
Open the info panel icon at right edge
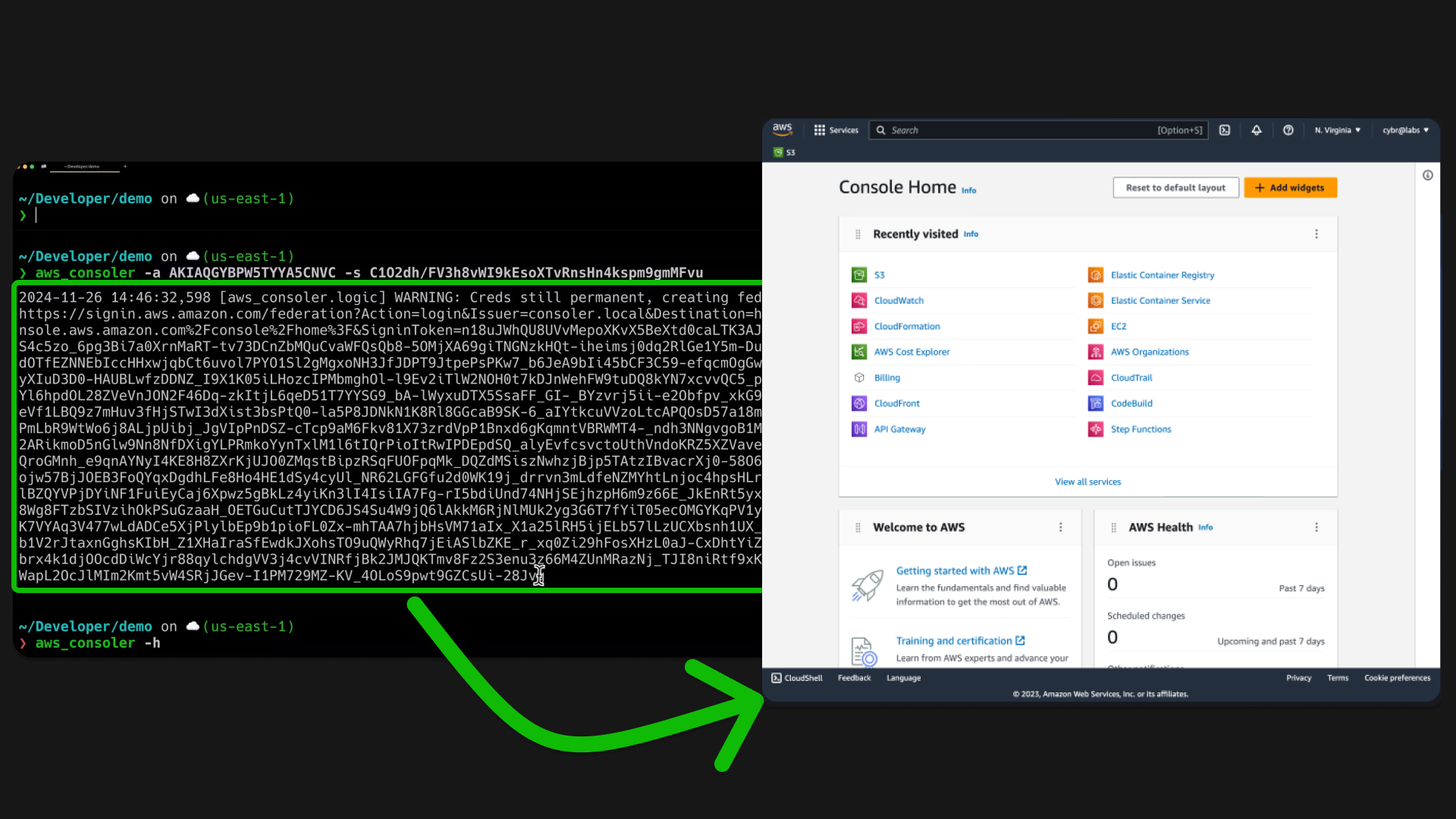(x=1428, y=175)
